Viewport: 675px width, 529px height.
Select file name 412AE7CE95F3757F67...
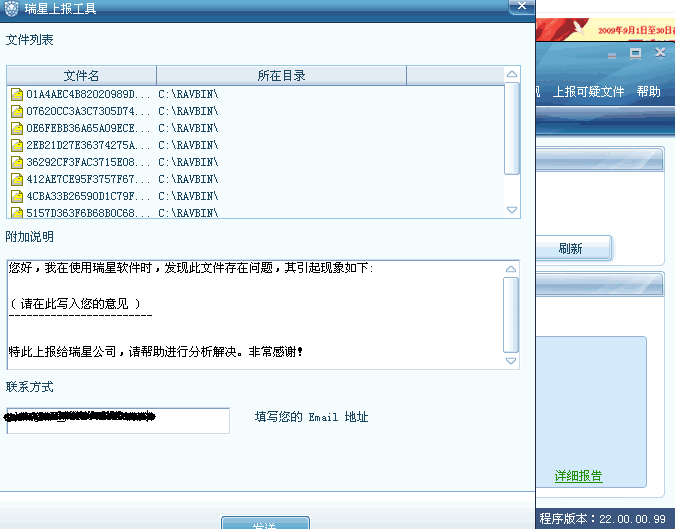coord(88,179)
